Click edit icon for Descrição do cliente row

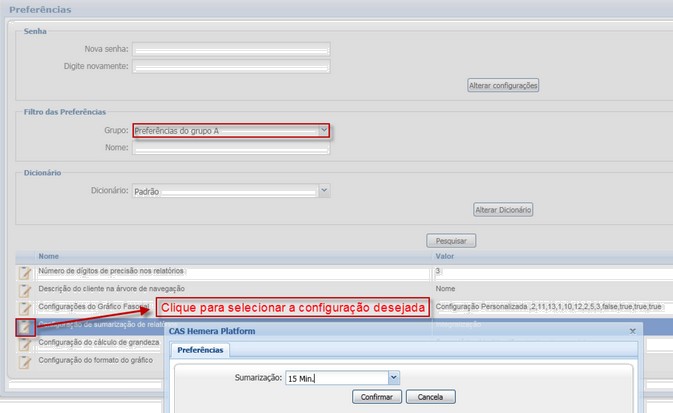coord(25,289)
